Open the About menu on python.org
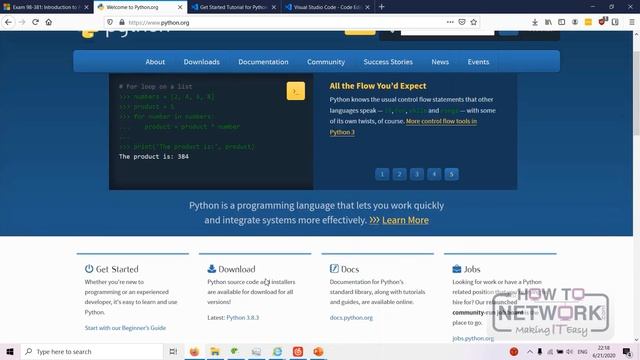The image size is (640, 360). [155, 62]
